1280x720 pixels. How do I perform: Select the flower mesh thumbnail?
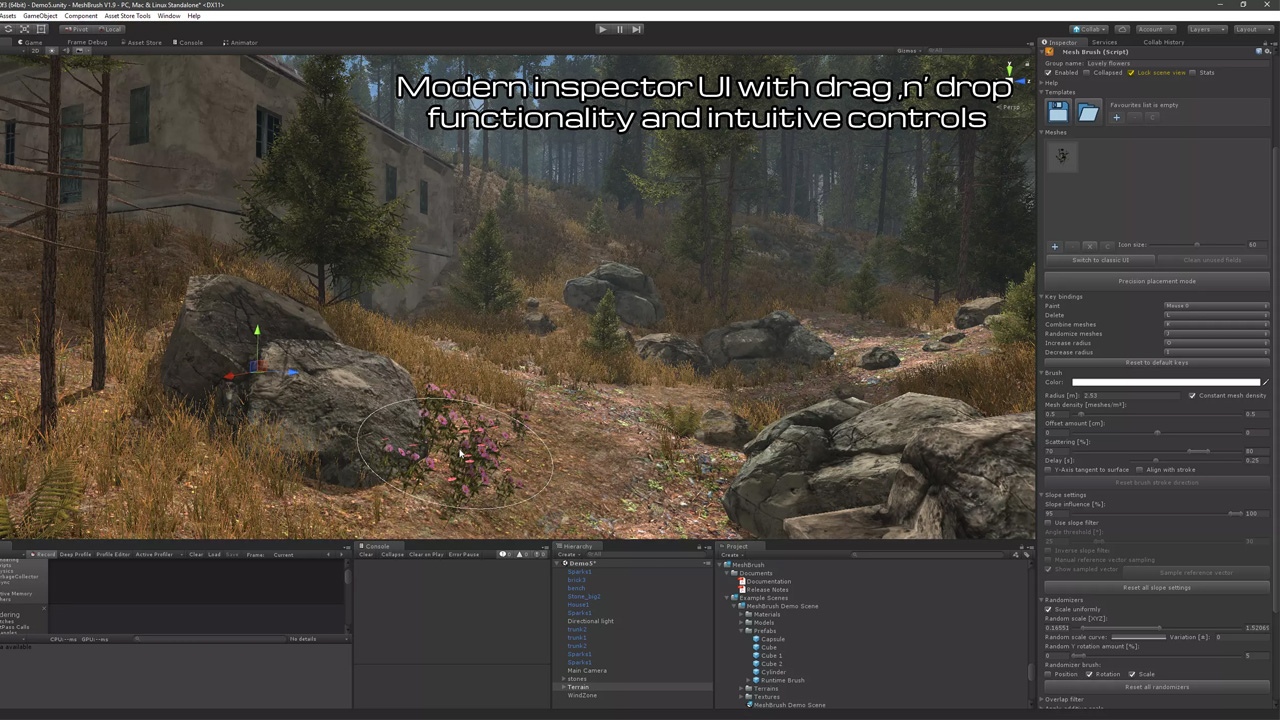tap(1062, 156)
